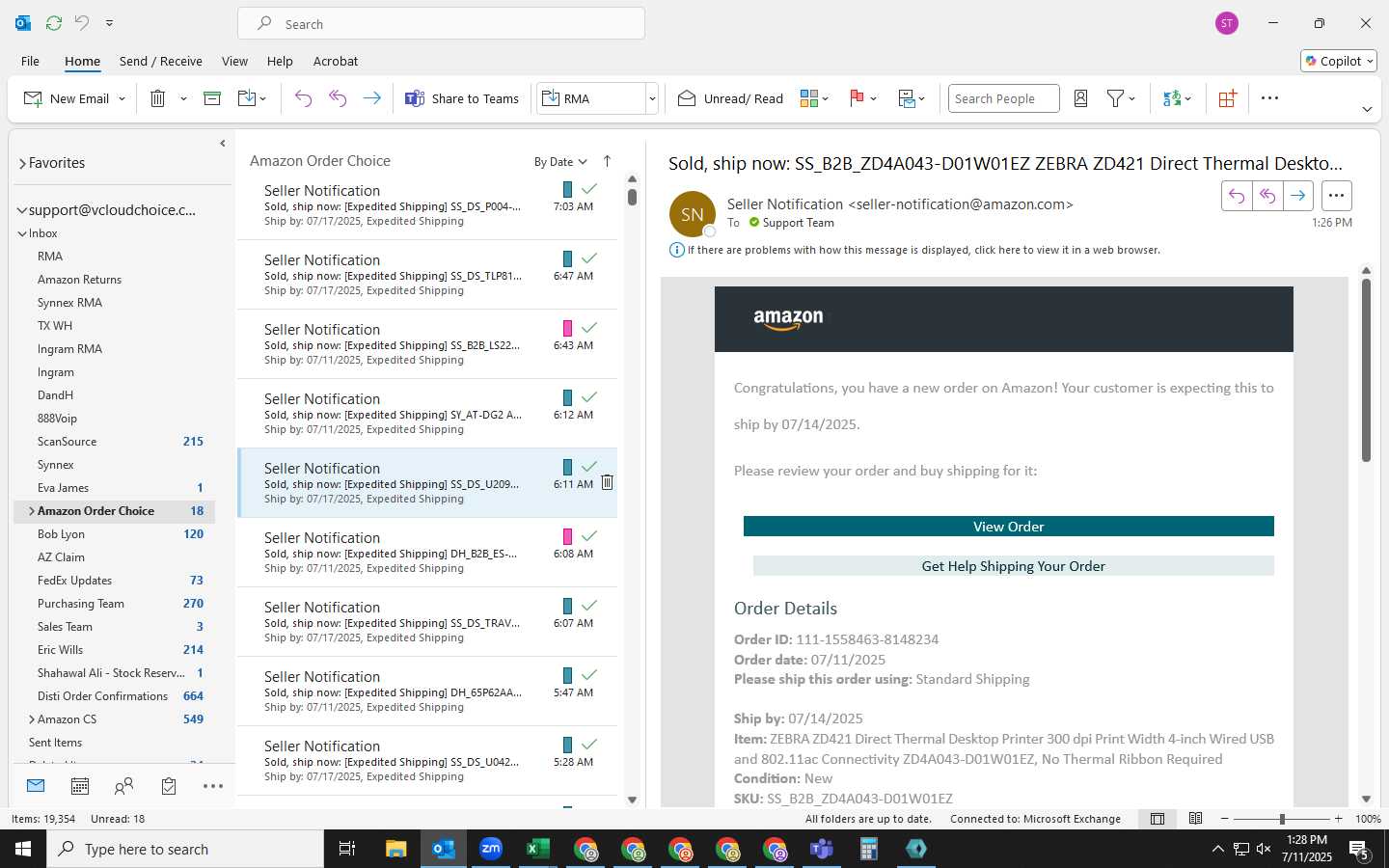Open the Categorize color squares icon
Image resolution: width=1389 pixels, height=868 pixels.
coord(809,98)
